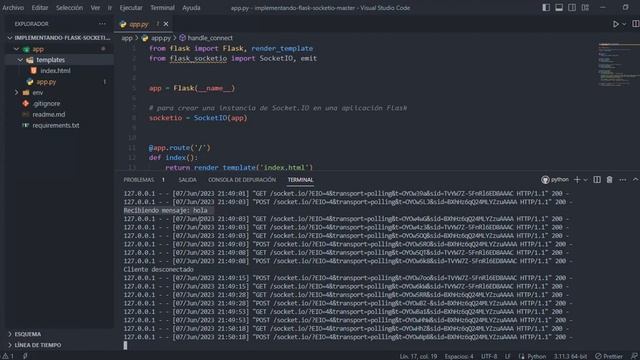Image resolution: width=640 pixels, height=360 pixels.
Task: Run Python file with play button
Action: coord(616,24)
